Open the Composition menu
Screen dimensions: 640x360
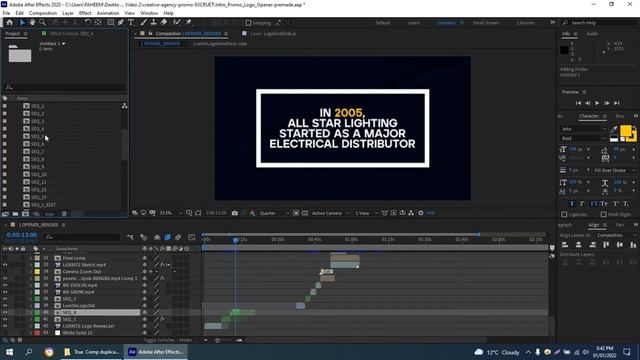tap(43, 13)
